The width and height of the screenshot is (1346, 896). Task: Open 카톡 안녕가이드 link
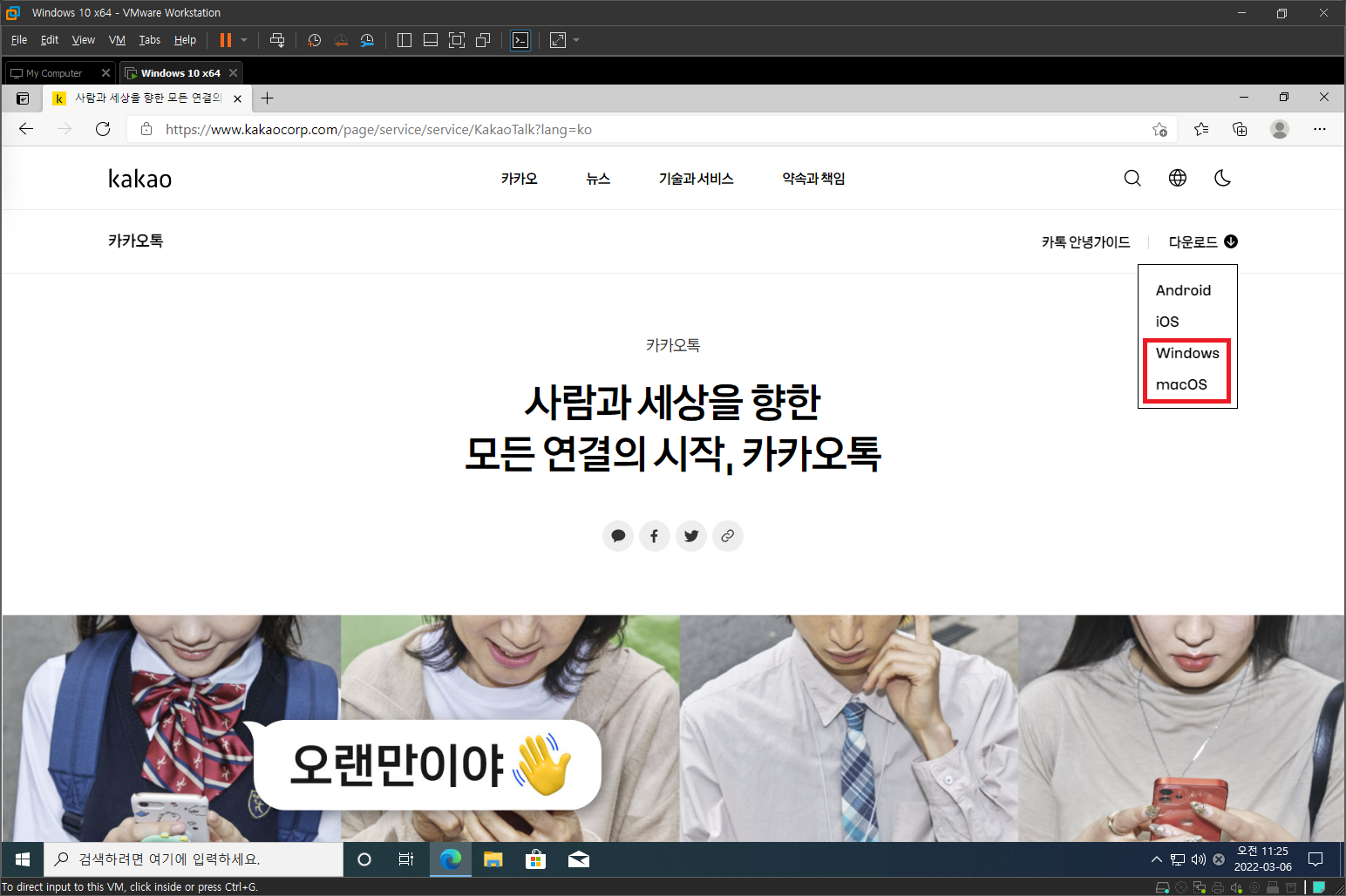[x=1085, y=242]
